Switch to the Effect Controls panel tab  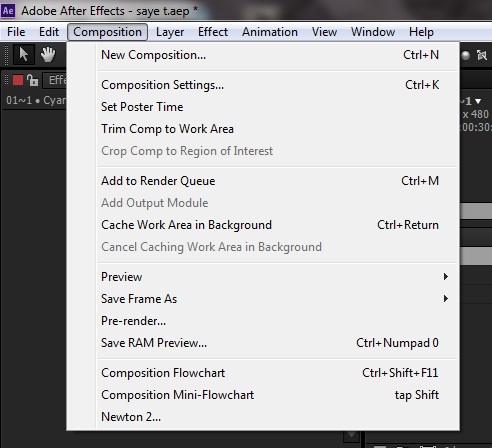click(x=55, y=80)
